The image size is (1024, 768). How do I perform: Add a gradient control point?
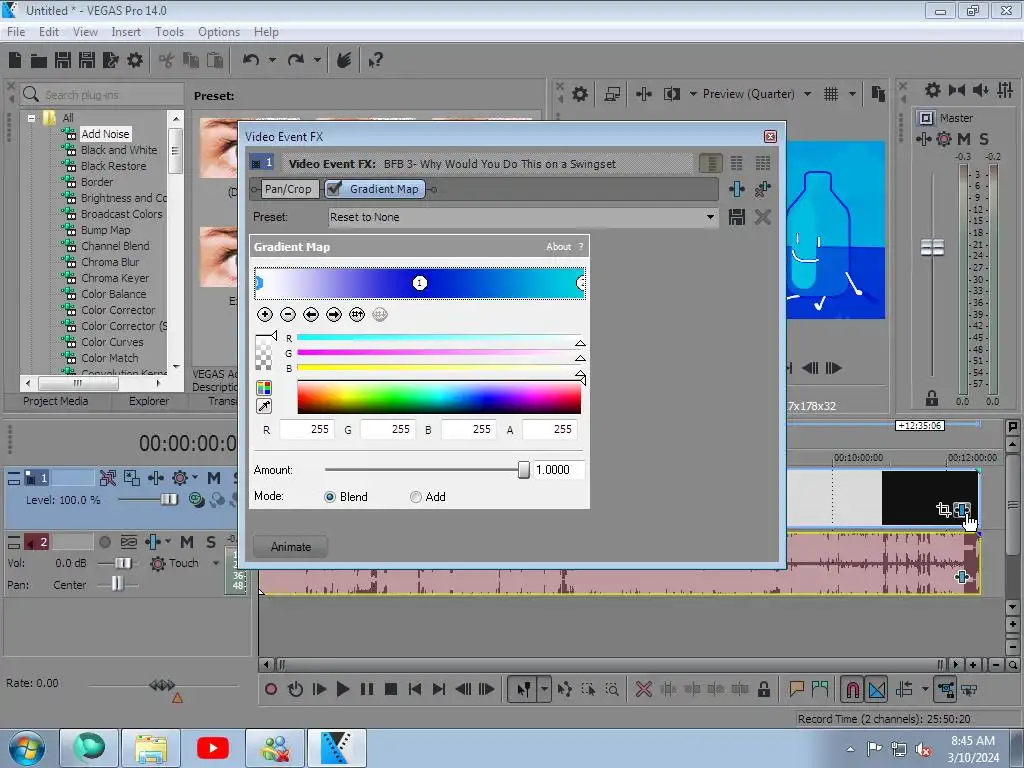(264, 315)
